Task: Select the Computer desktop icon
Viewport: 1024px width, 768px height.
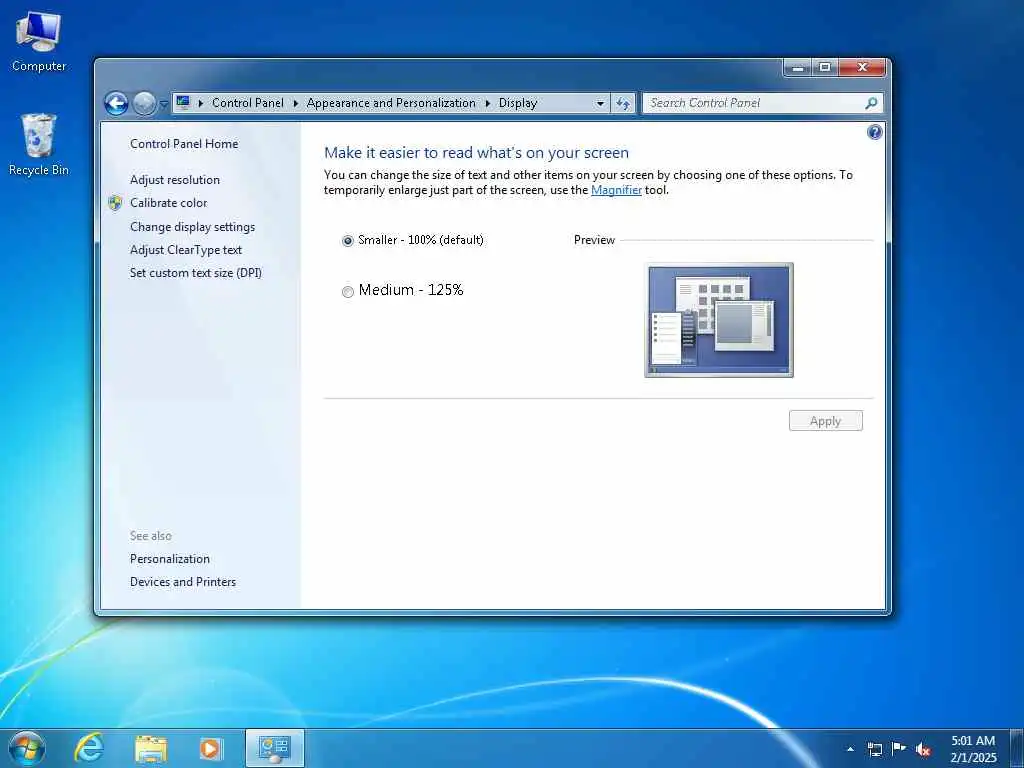Action: point(39,41)
